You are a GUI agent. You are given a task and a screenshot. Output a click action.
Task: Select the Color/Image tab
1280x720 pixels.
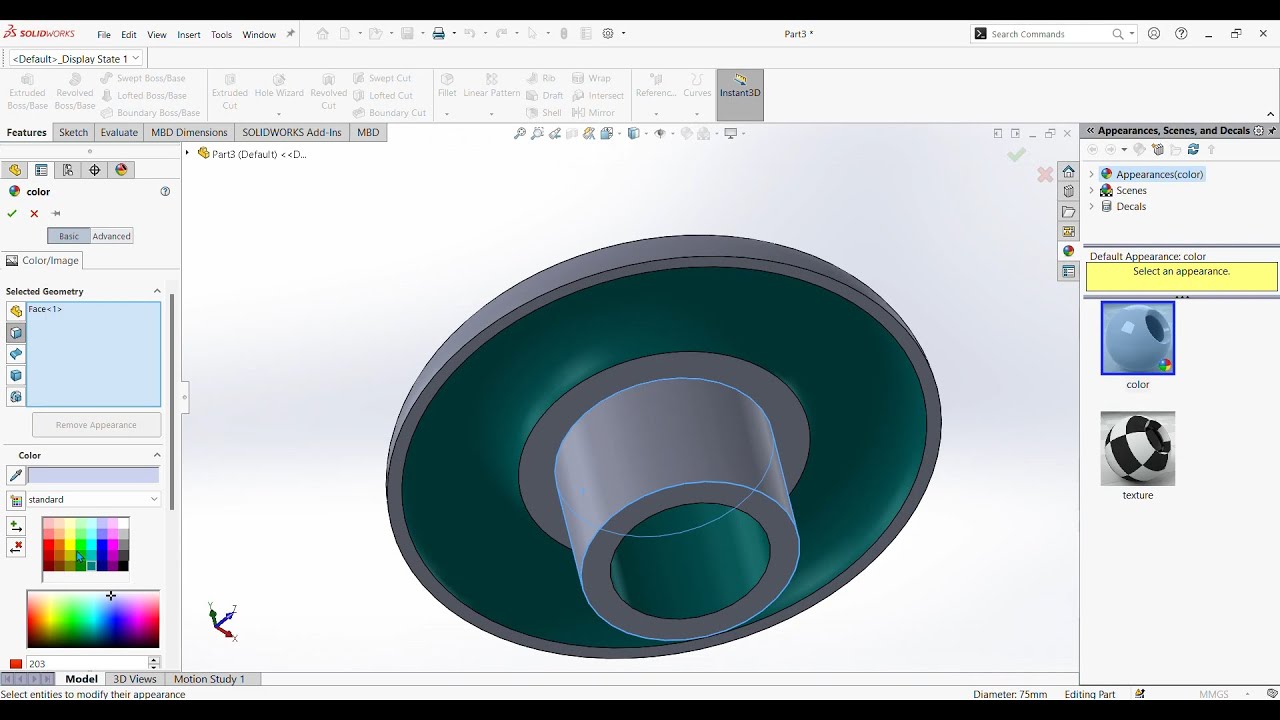[43, 260]
